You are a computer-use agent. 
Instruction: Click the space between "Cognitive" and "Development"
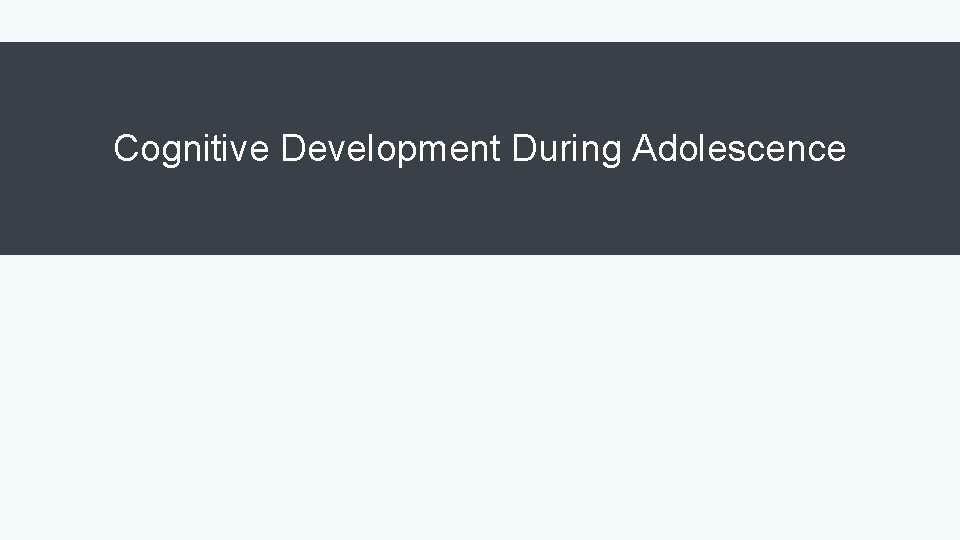tap(275, 150)
